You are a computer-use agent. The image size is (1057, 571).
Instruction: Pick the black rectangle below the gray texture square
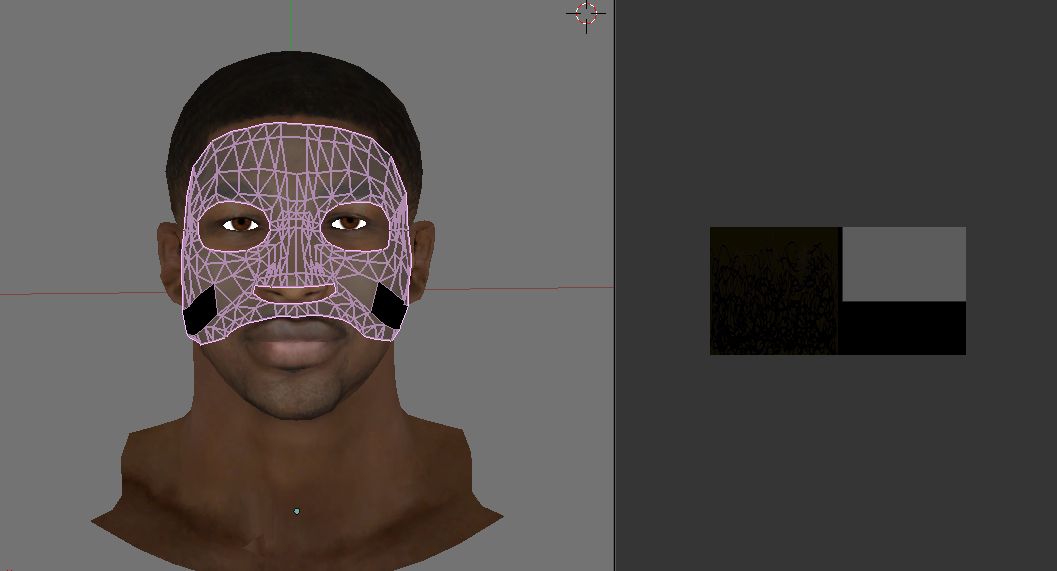pos(904,328)
